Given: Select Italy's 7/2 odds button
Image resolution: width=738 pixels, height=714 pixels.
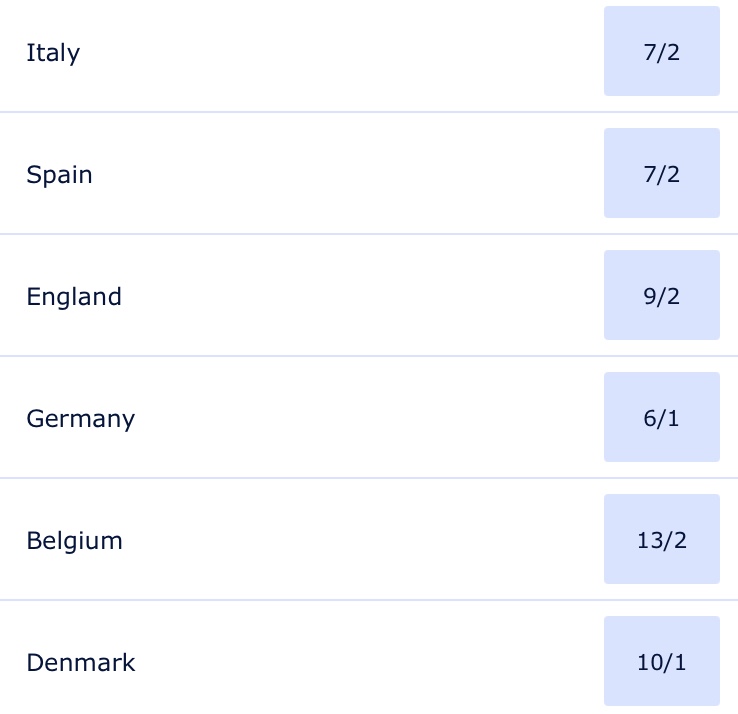Looking at the screenshot, I should point(661,52).
